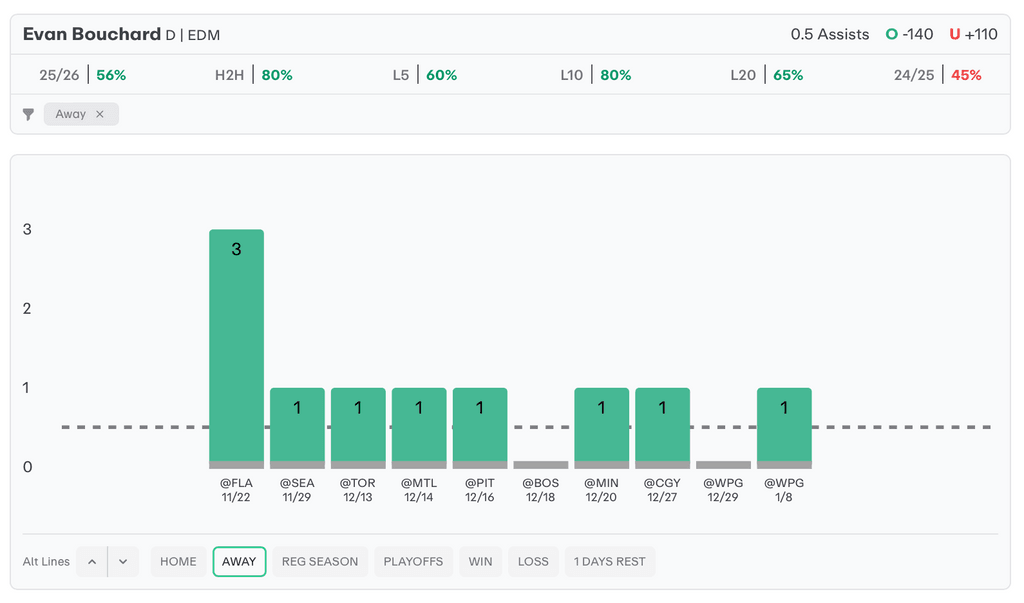Switch to the 24/25 season split
The height and width of the screenshot is (603, 1024).
(937, 75)
